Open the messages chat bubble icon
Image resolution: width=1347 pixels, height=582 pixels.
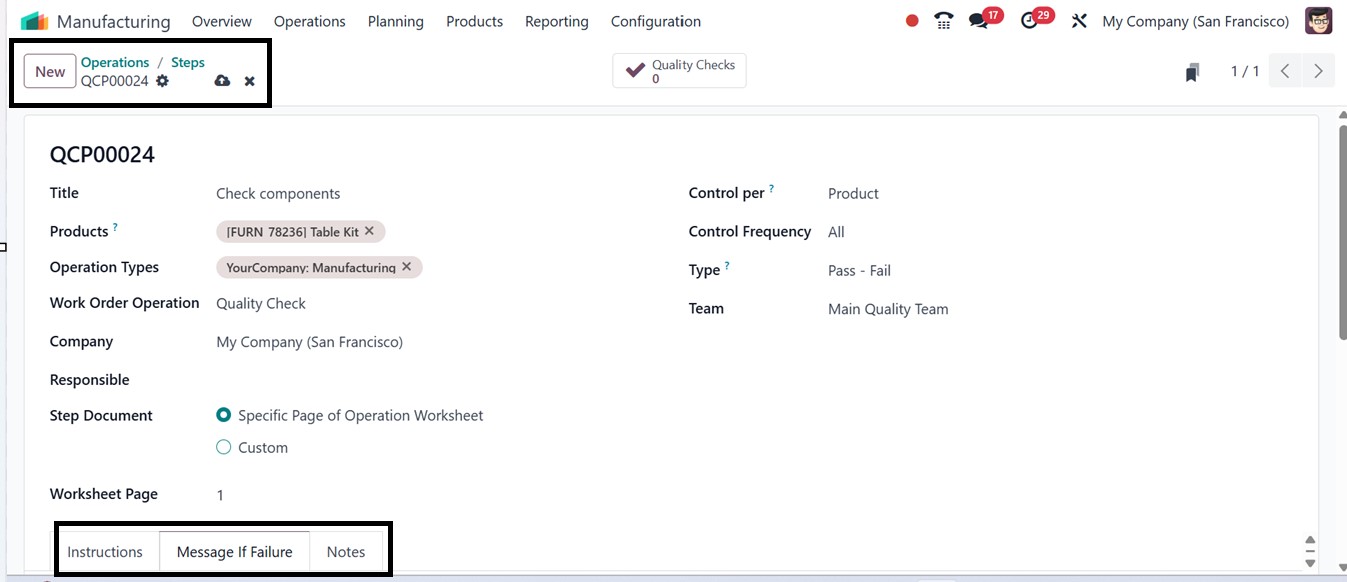[x=978, y=21]
